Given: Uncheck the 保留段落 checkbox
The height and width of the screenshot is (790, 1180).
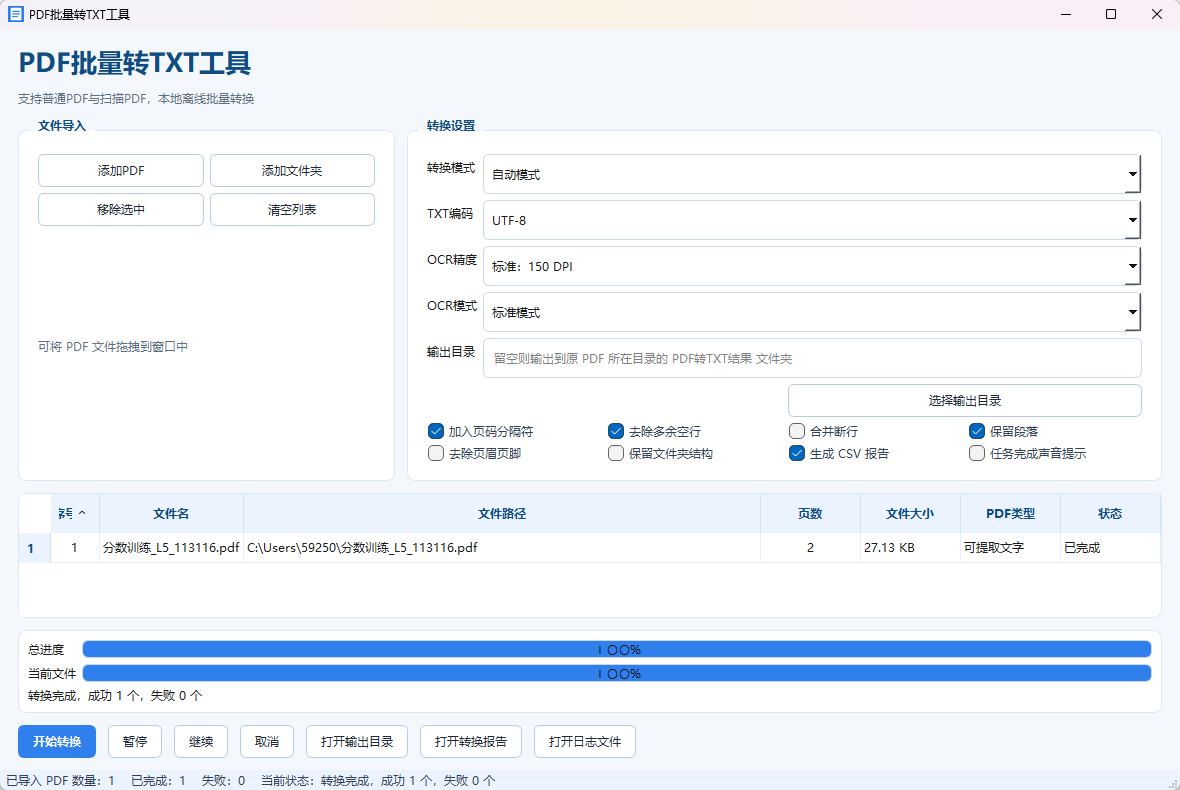Looking at the screenshot, I should tap(977, 431).
